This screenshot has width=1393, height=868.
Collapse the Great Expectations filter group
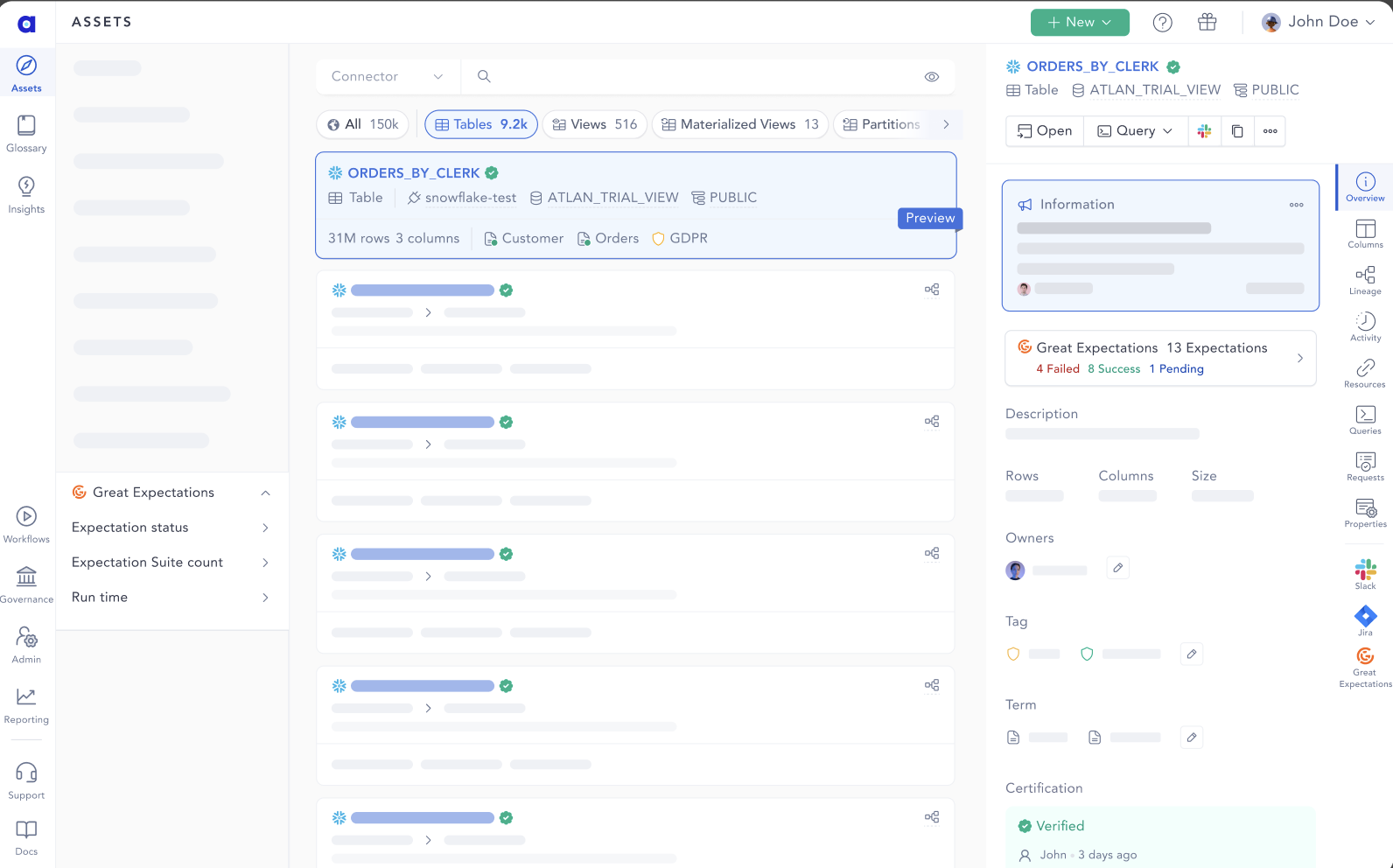click(x=266, y=493)
